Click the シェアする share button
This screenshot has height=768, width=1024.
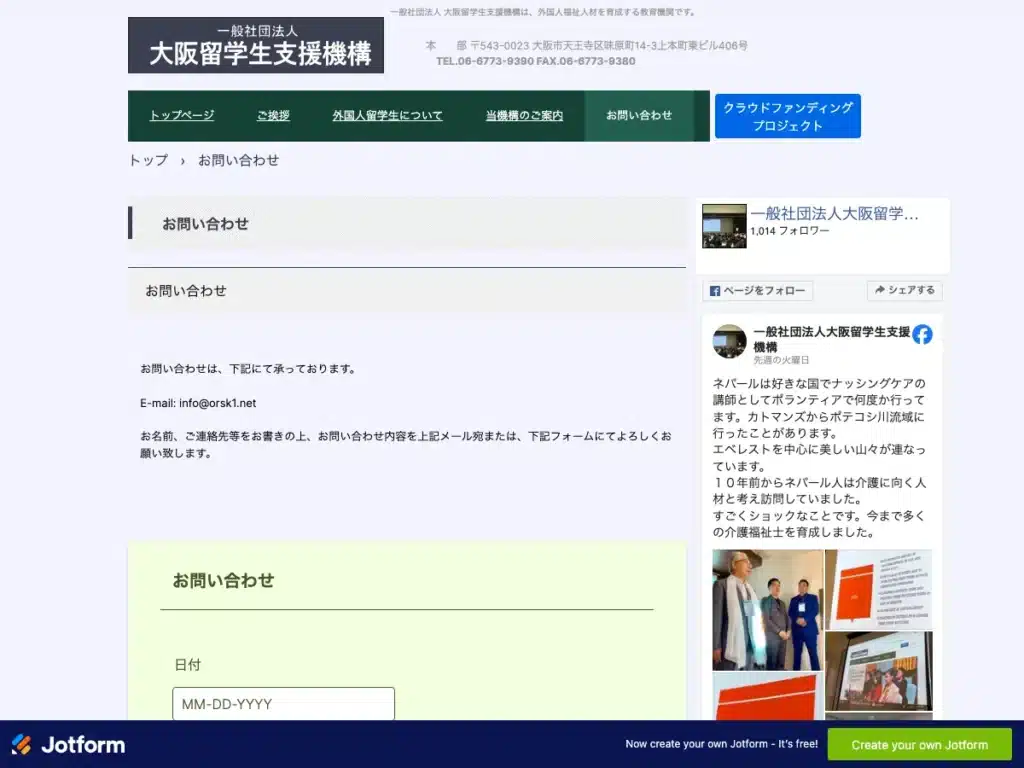904,290
